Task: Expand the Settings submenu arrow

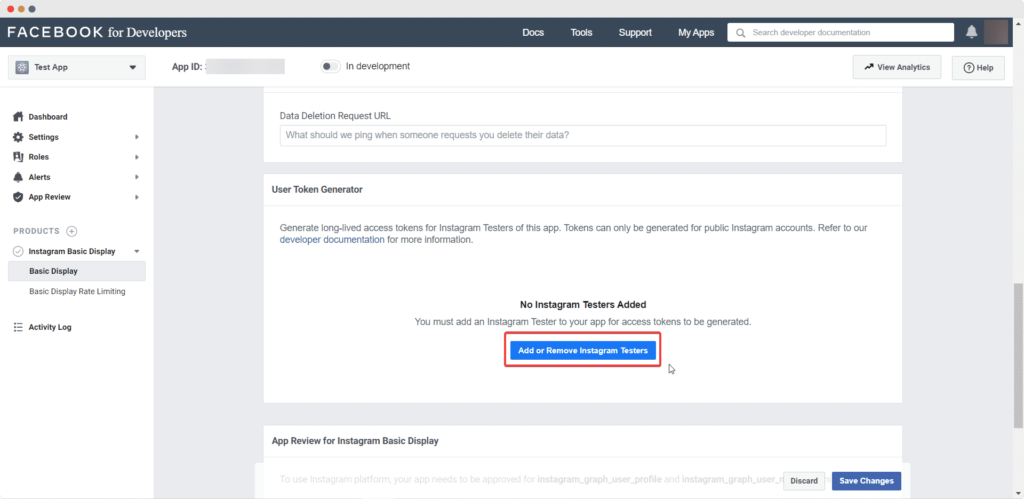Action: click(x=137, y=137)
